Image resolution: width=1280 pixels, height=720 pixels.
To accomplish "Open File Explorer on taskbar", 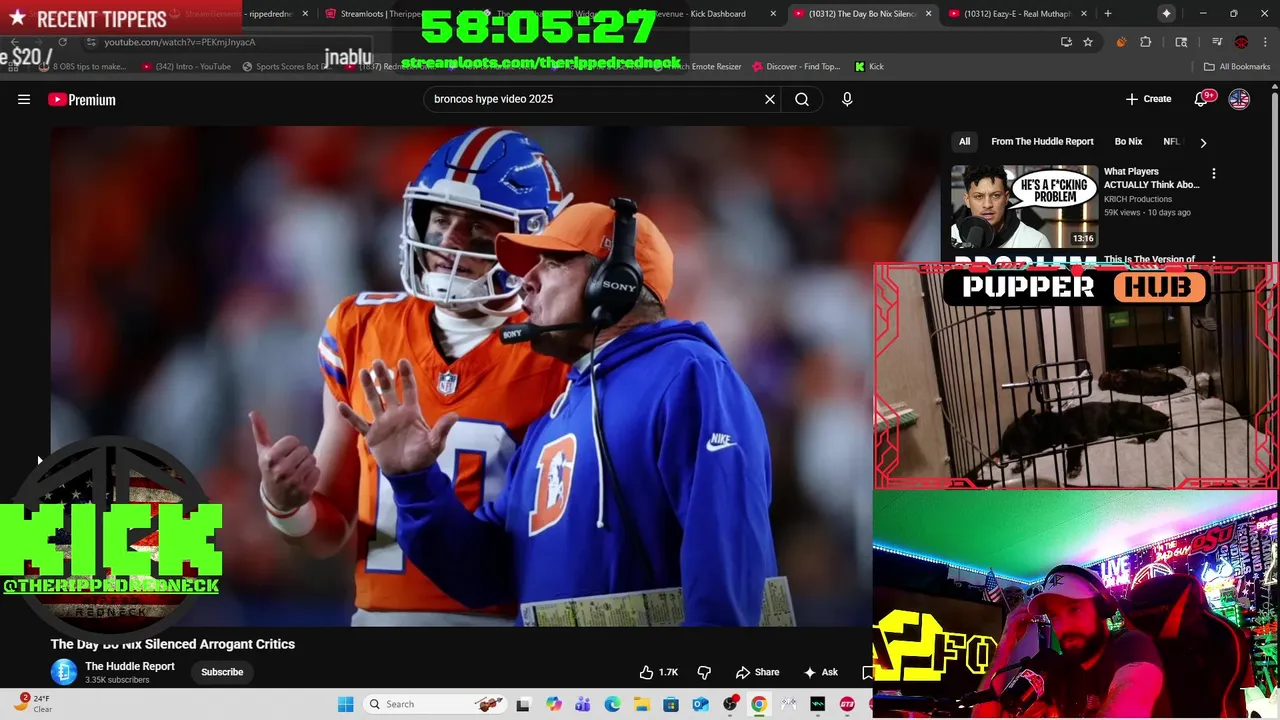I will point(641,704).
